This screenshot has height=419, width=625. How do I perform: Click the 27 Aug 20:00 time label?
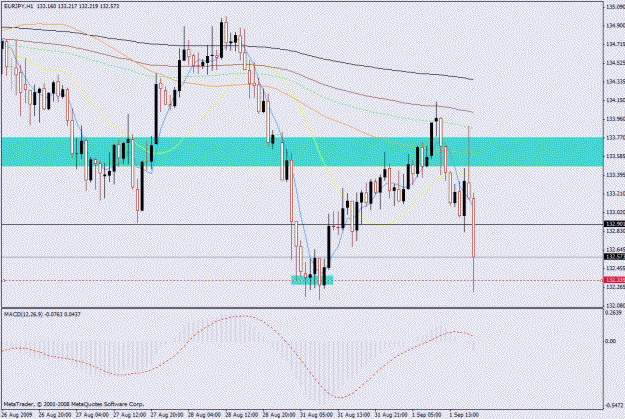[167, 415]
